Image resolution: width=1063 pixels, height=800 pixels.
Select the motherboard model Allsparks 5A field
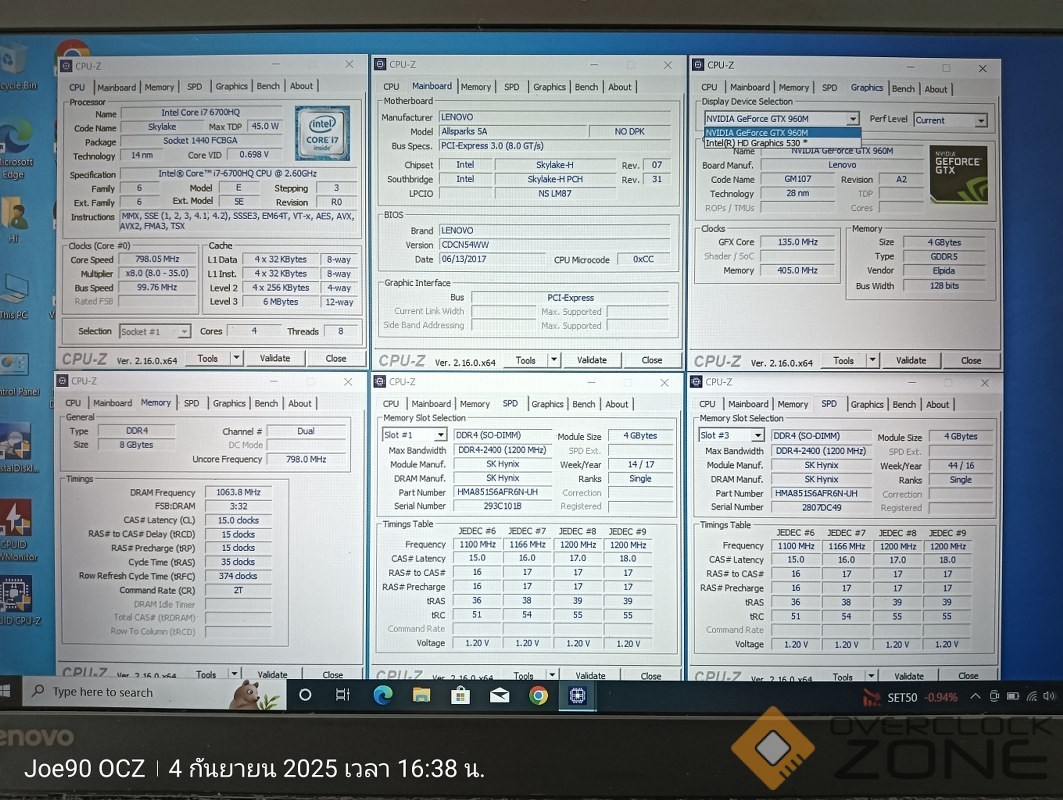(512, 132)
